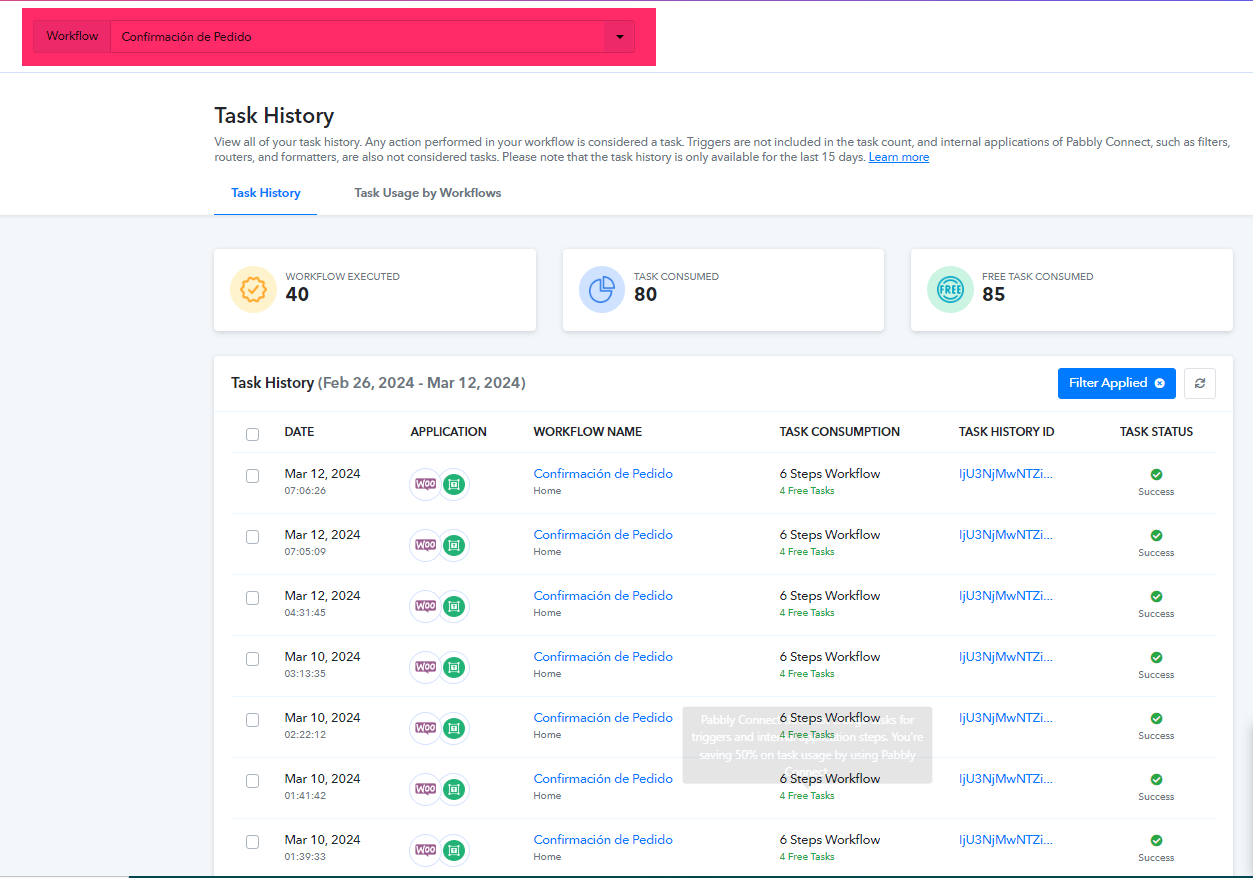Click the Workflow Executed badge icon
The width and height of the screenshot is (1253, 878).
(253, 290)
